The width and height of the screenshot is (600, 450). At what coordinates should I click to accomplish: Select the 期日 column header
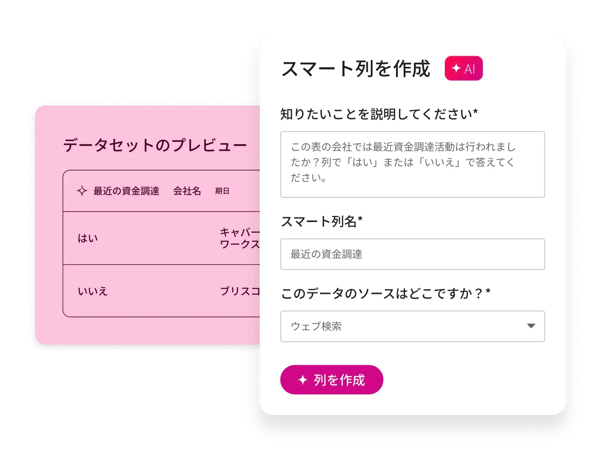tap(222, 191)
